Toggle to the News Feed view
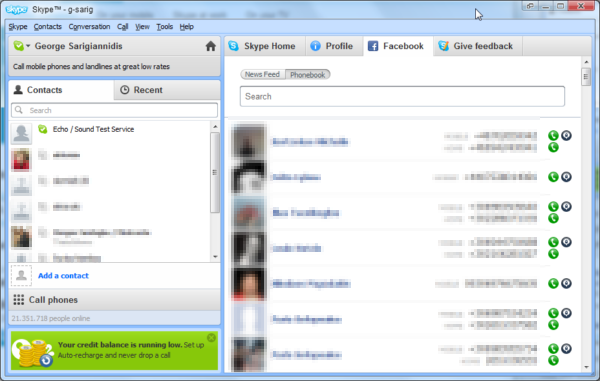Viewport: 600px width, 381px height. (262, 75)
